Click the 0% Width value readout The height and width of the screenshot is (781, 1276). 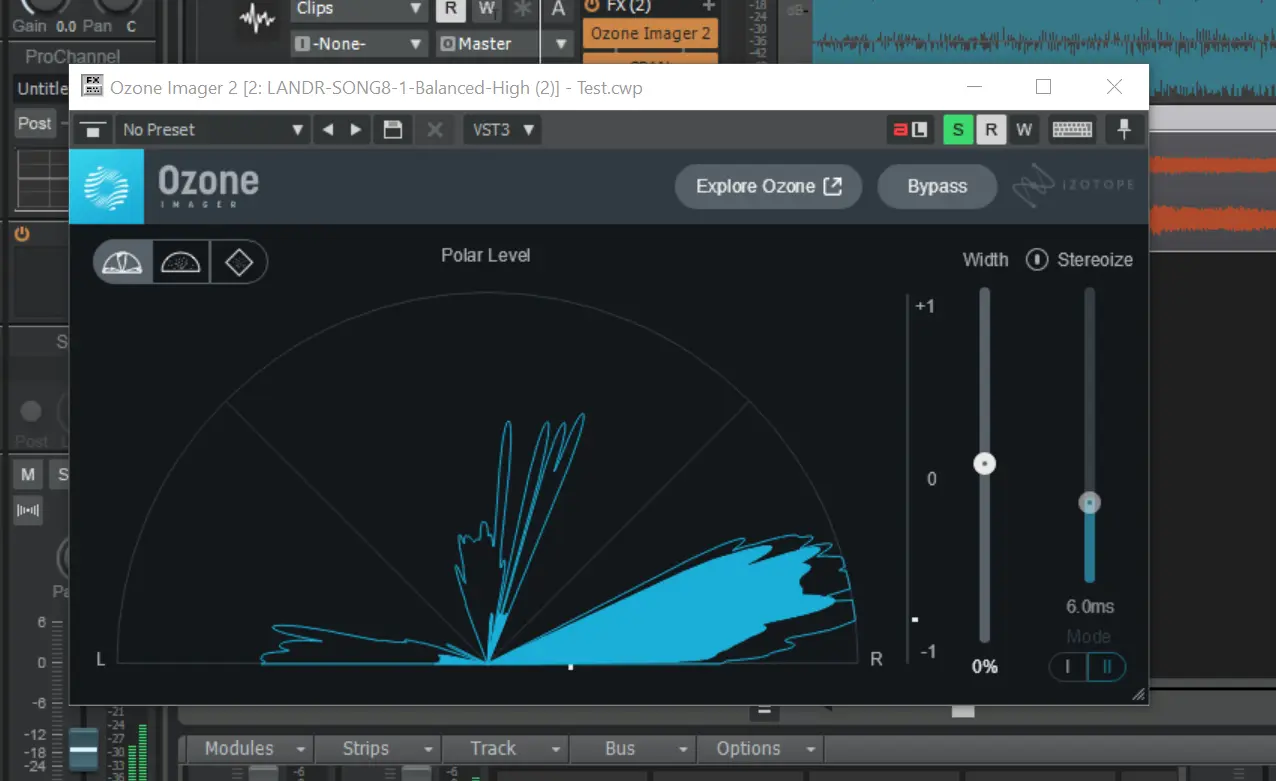coord(985,667)
